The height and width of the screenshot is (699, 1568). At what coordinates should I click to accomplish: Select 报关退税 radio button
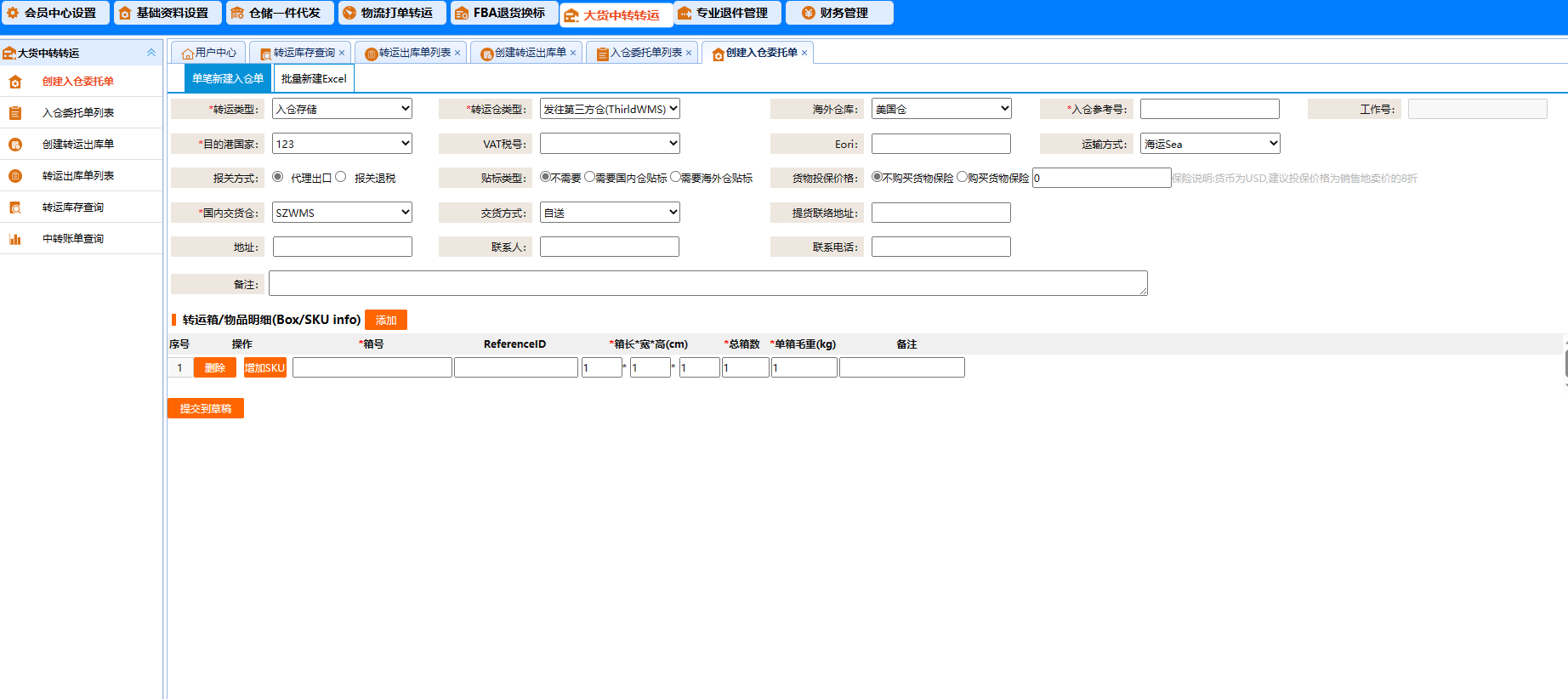tap(340, 177)
